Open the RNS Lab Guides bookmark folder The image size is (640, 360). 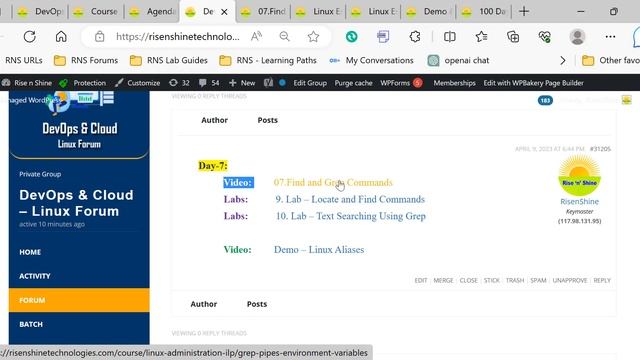click(x=169, y=60)
